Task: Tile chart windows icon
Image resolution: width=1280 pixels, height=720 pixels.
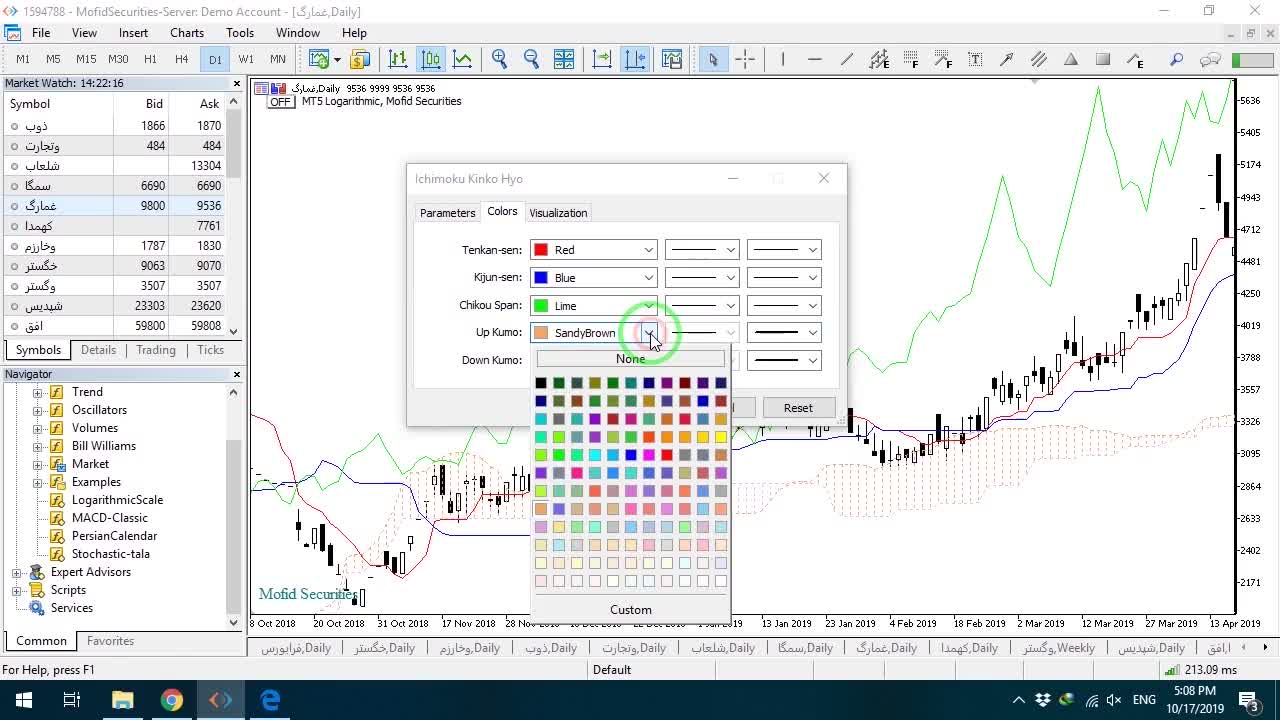Action: tap(564, 60)
